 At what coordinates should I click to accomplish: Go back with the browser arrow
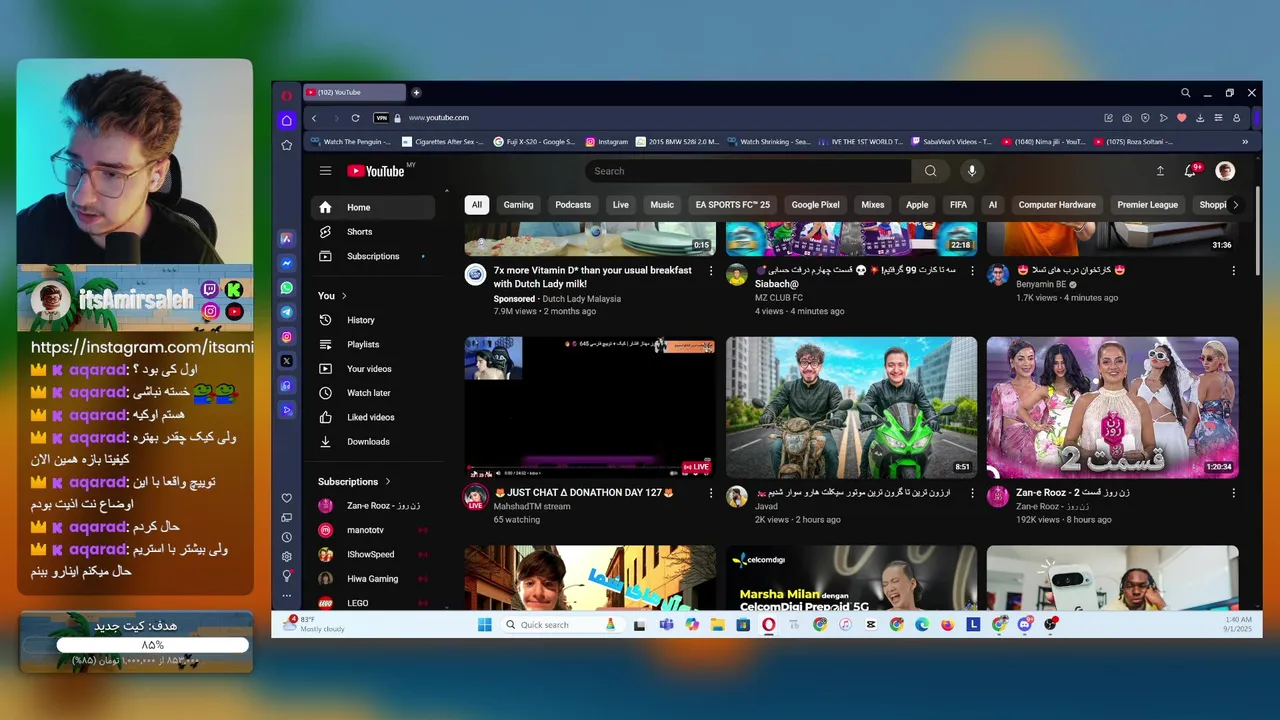pyautogui.click(x=314, y=118)
